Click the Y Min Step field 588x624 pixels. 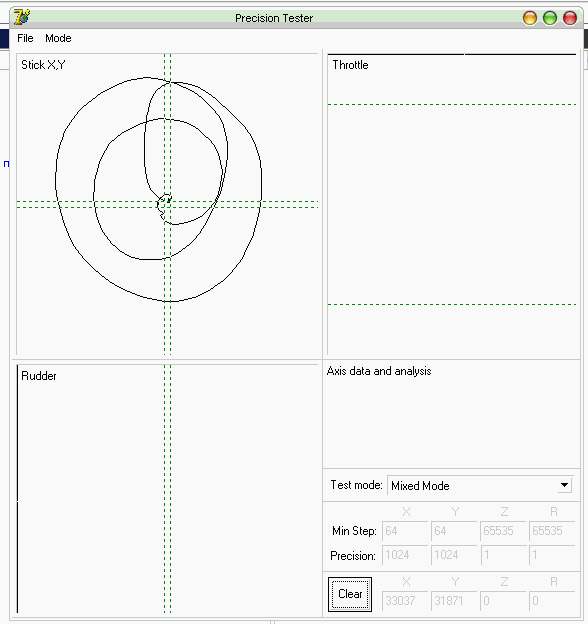click(454, 531)
